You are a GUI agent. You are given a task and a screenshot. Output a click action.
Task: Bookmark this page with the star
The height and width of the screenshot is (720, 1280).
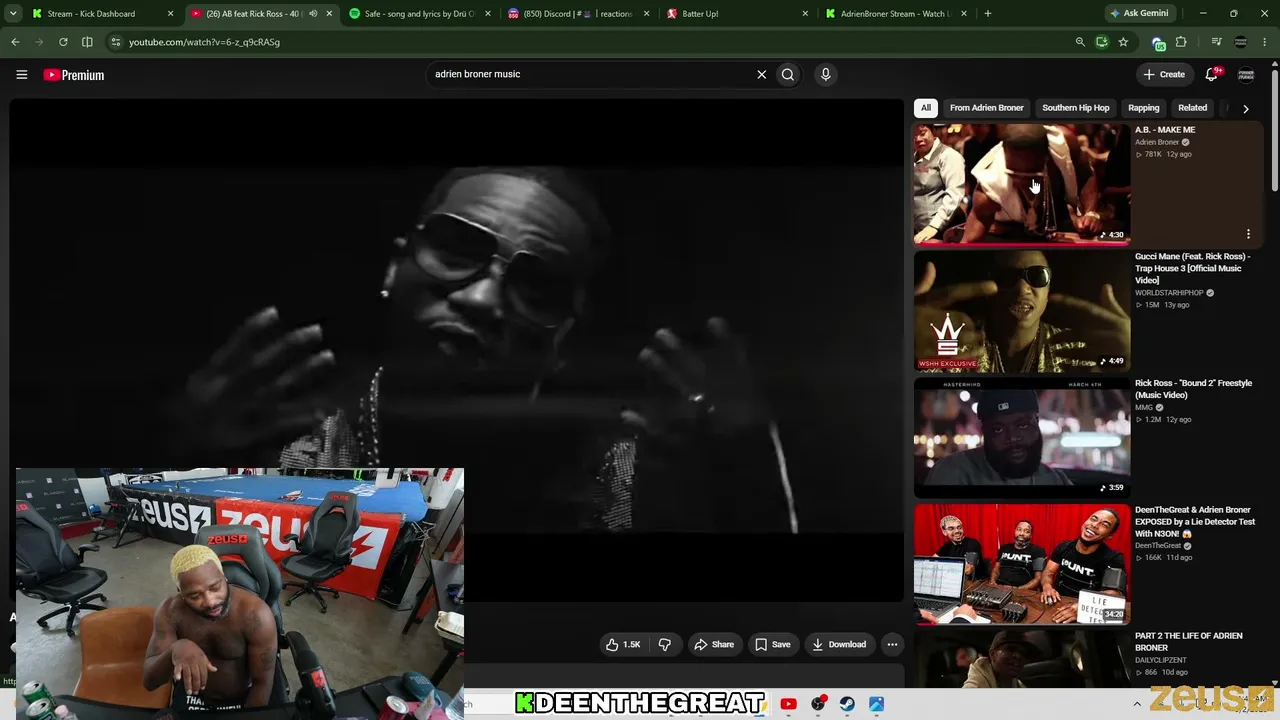click(1123, 42)
